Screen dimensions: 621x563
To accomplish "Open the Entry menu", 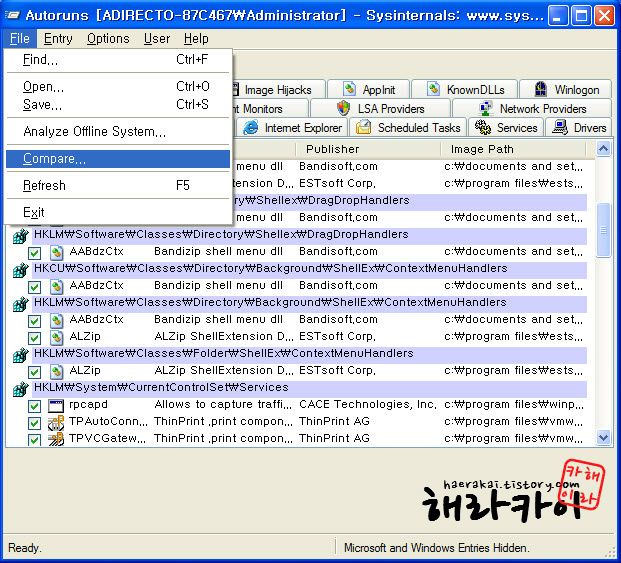I will click(x=58, y=39).
